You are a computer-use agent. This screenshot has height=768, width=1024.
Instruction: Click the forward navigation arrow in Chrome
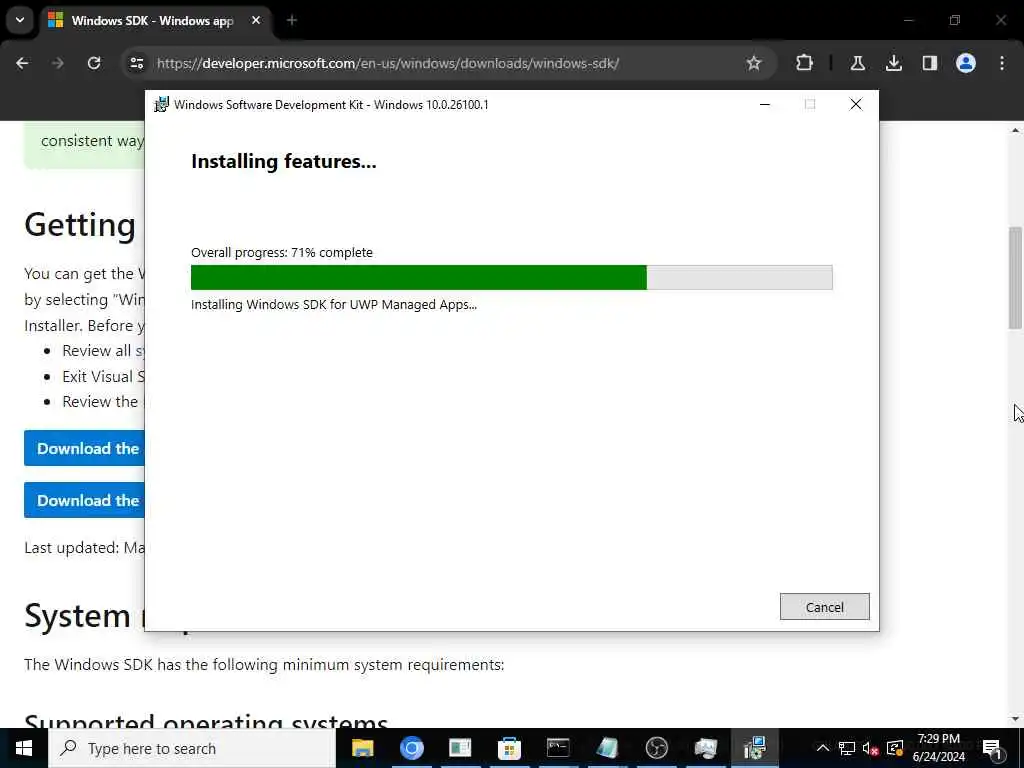58,63
